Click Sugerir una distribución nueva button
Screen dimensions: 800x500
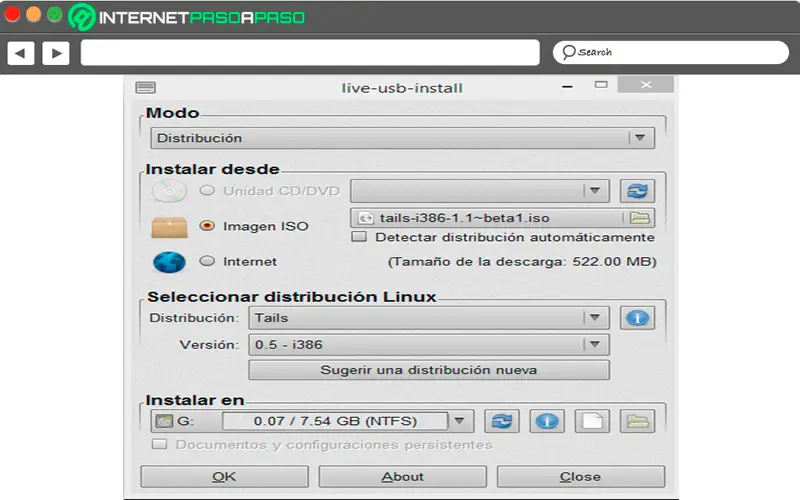(429, 370)
